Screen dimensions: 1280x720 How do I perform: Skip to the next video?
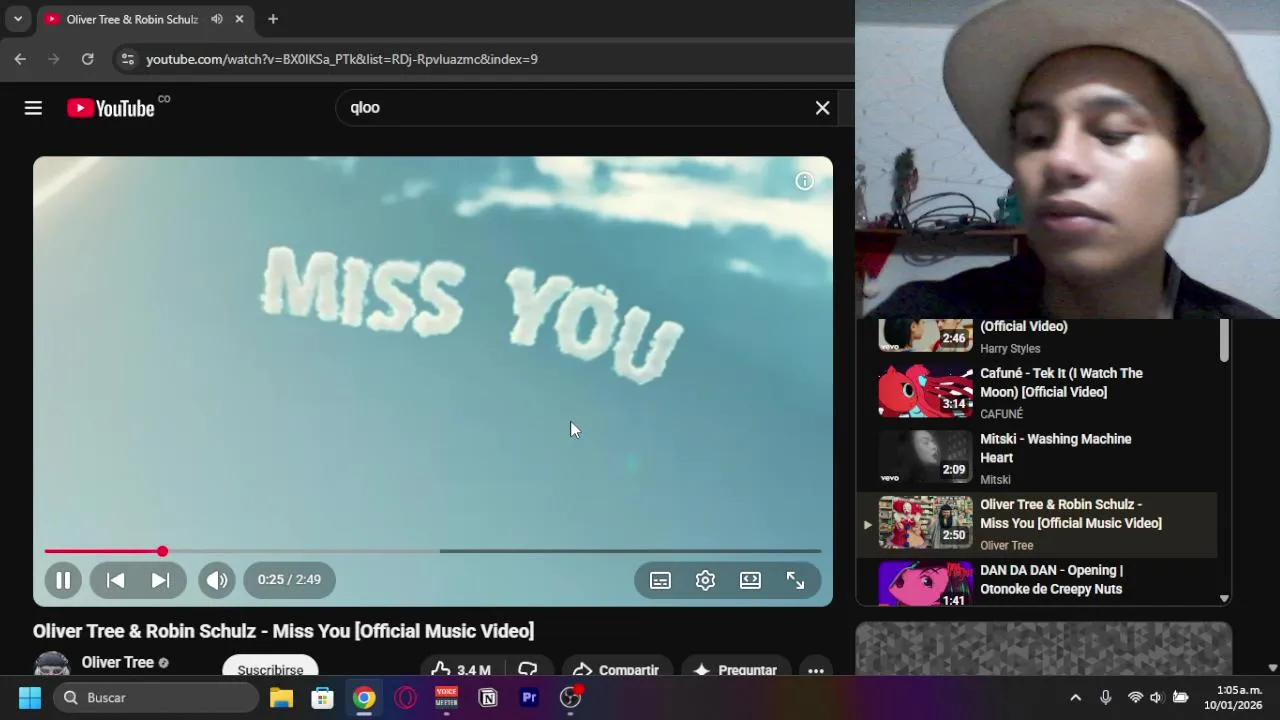tap(160, 580)
